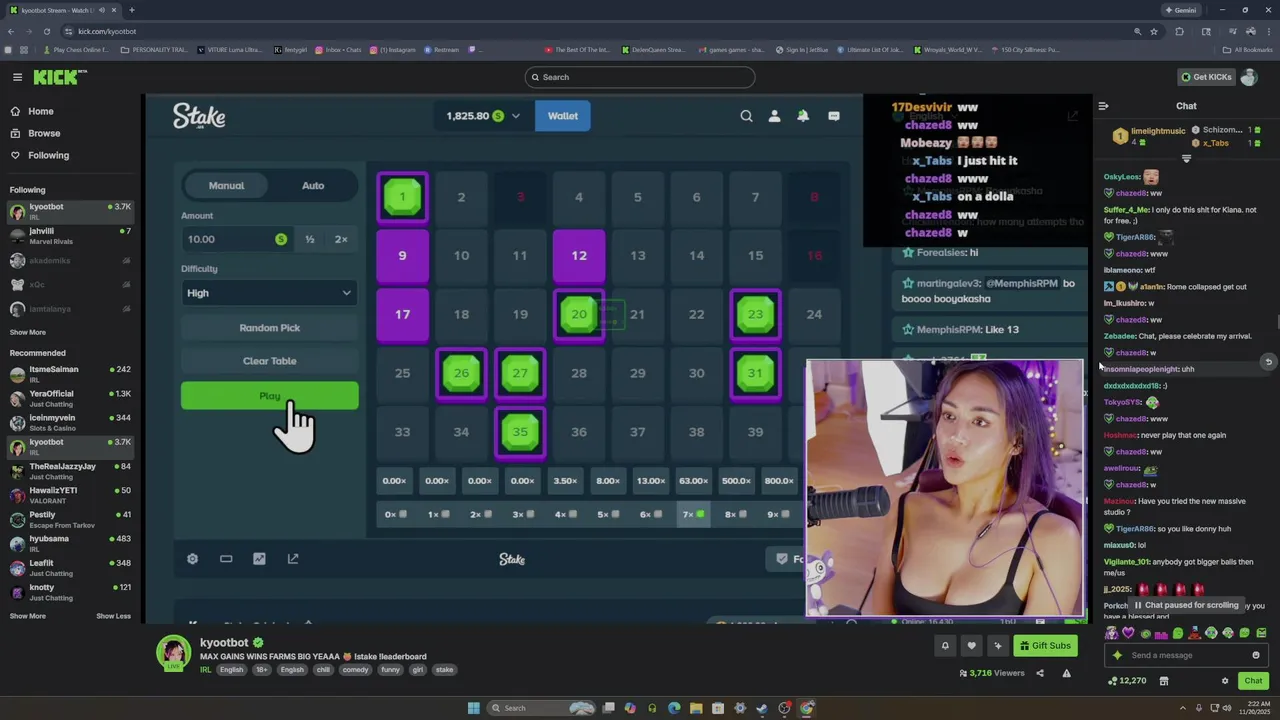Open Stake user profile icon
The image size is (1280, 720).
(774, 116)
